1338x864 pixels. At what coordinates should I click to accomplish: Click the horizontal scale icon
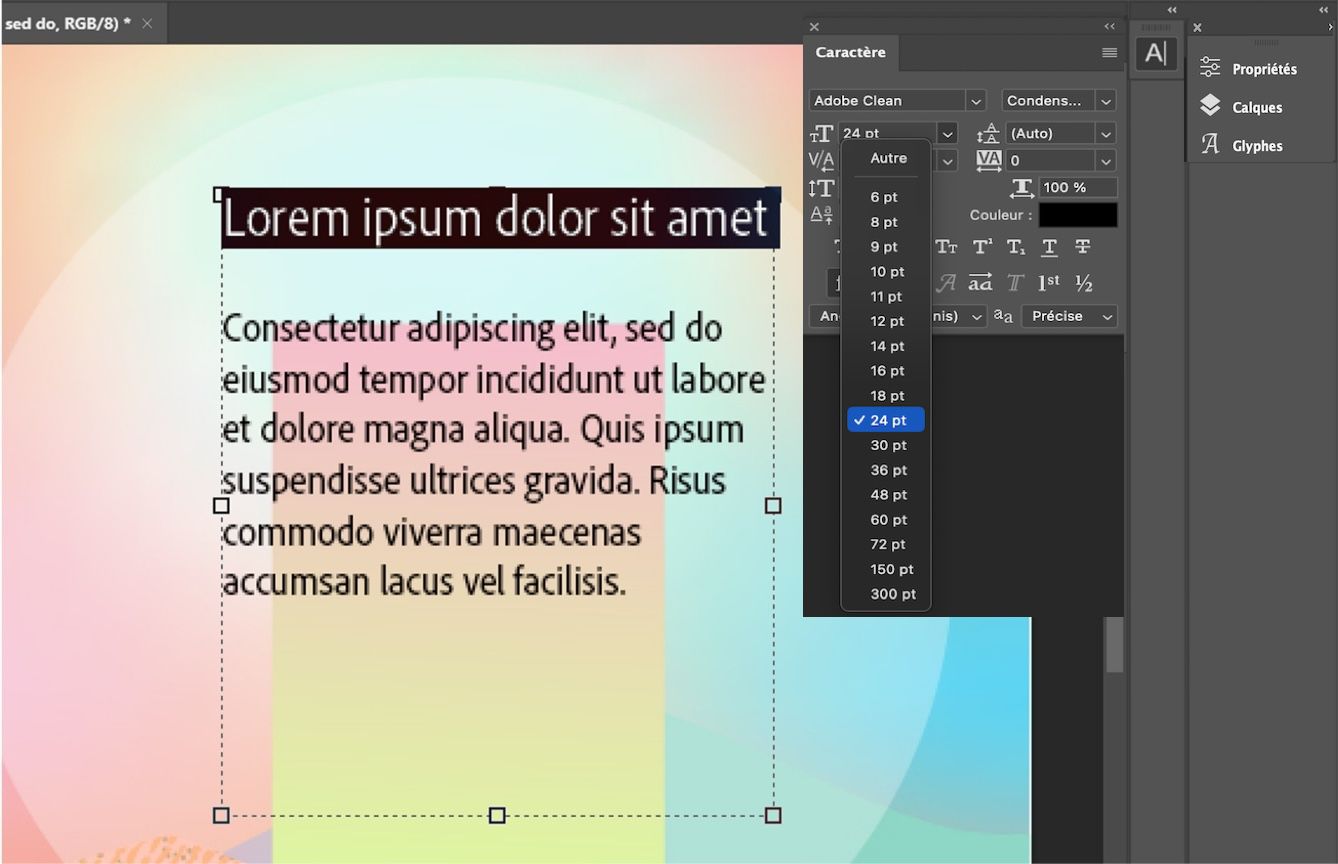click(x=1022, y=188)
